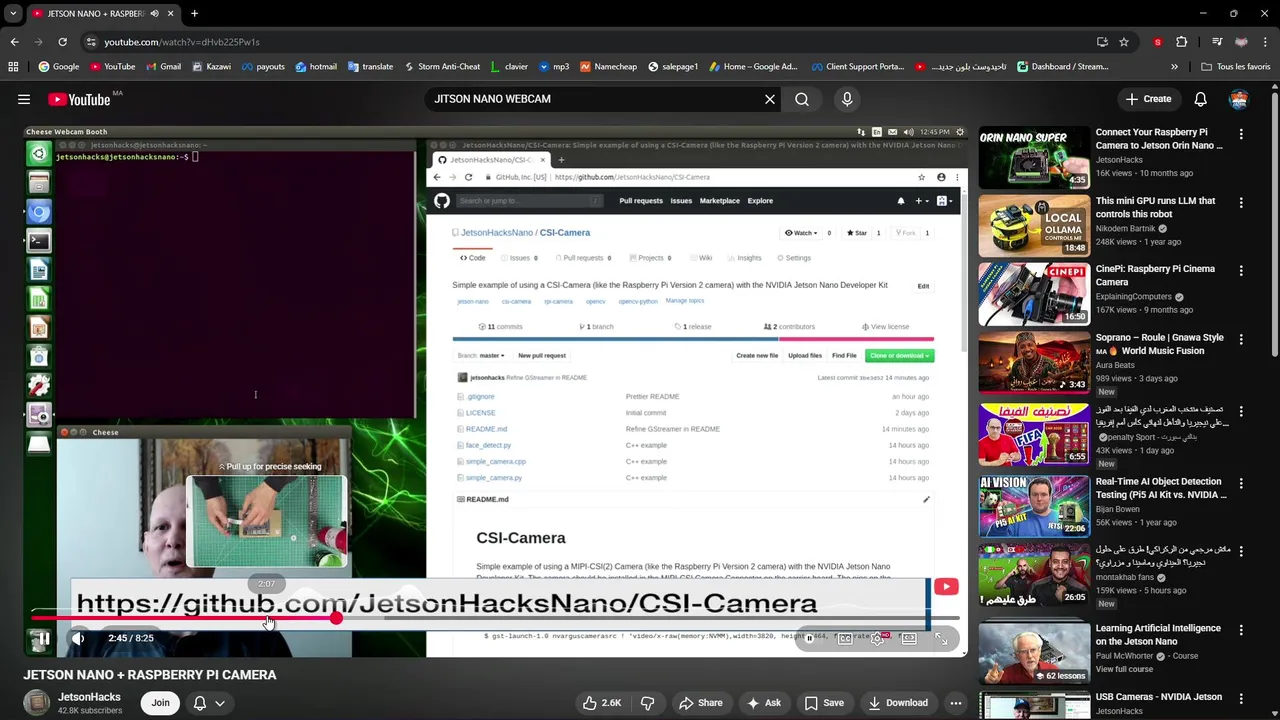Open a new browser tab
This screenshot has width=1280, height=720.
[x=194, y=14]
